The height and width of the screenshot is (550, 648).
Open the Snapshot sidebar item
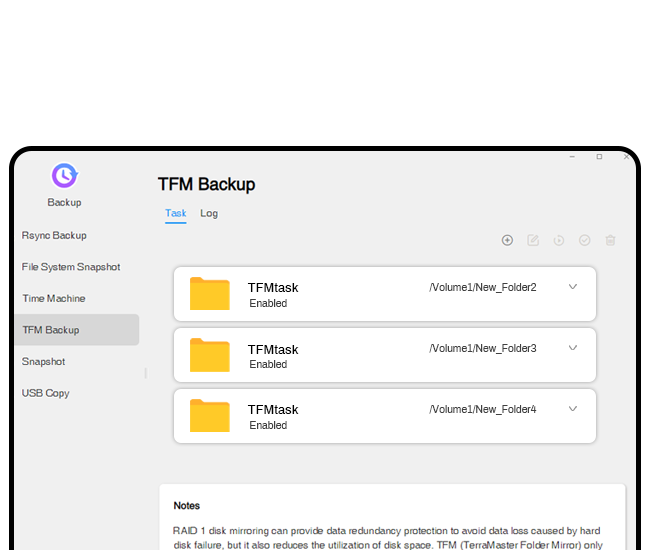pyautogui.click(x=44, y=361)
